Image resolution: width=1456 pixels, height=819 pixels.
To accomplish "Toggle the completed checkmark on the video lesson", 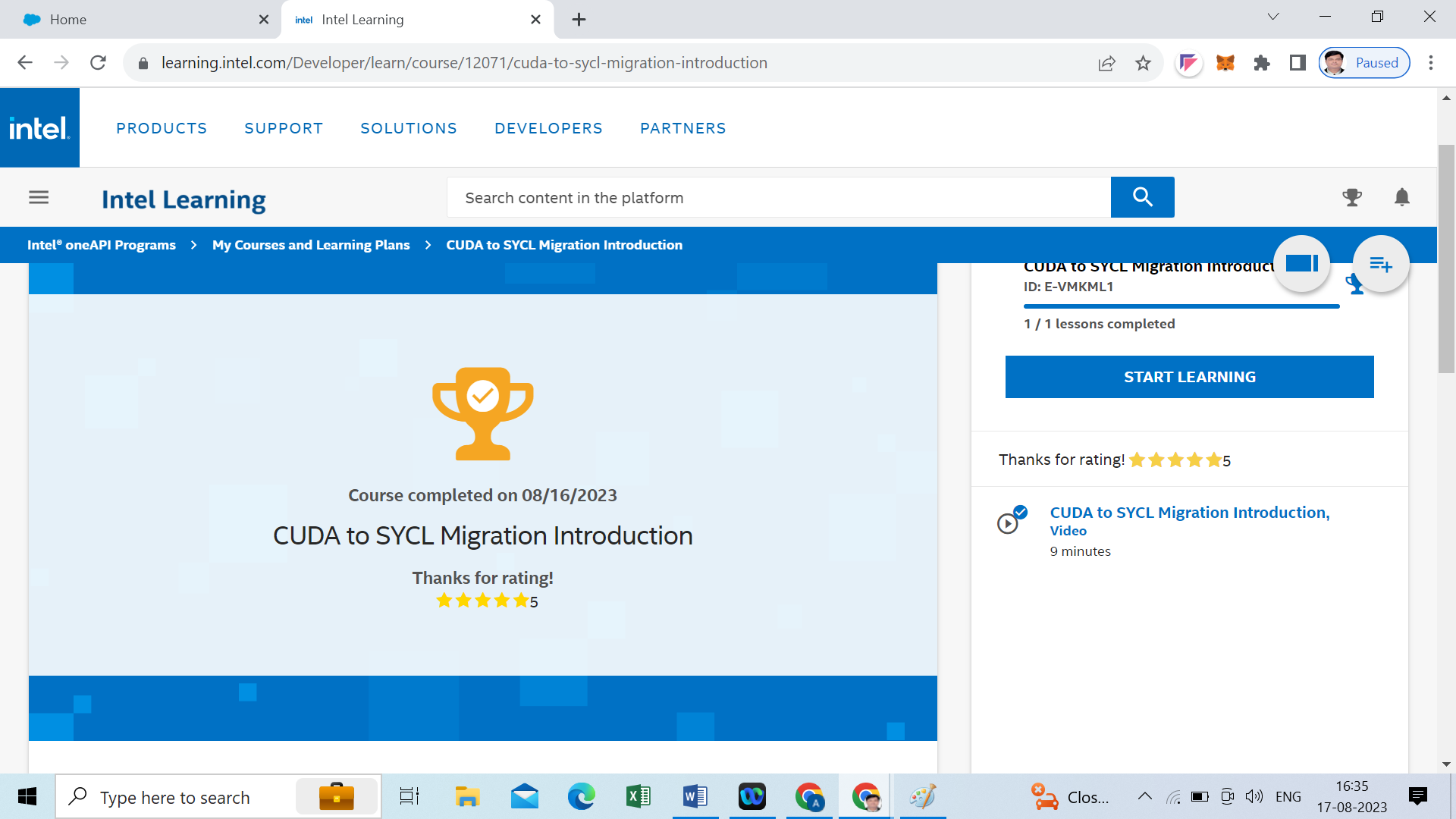I will (x=1022, y=510).
